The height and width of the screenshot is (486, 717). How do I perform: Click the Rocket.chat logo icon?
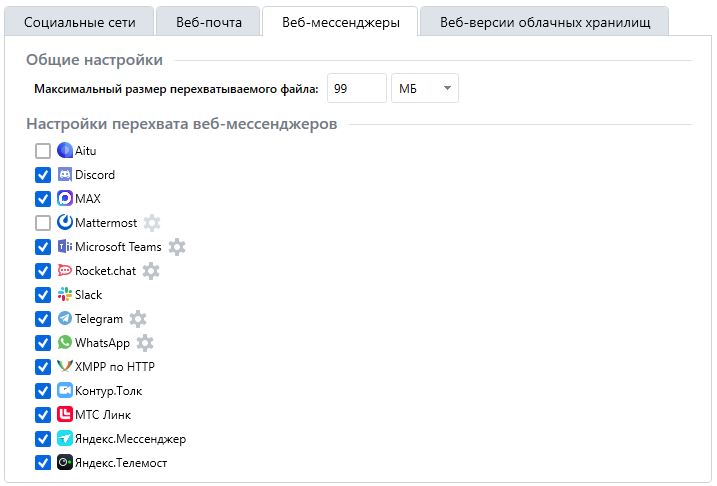pos(64,271)
